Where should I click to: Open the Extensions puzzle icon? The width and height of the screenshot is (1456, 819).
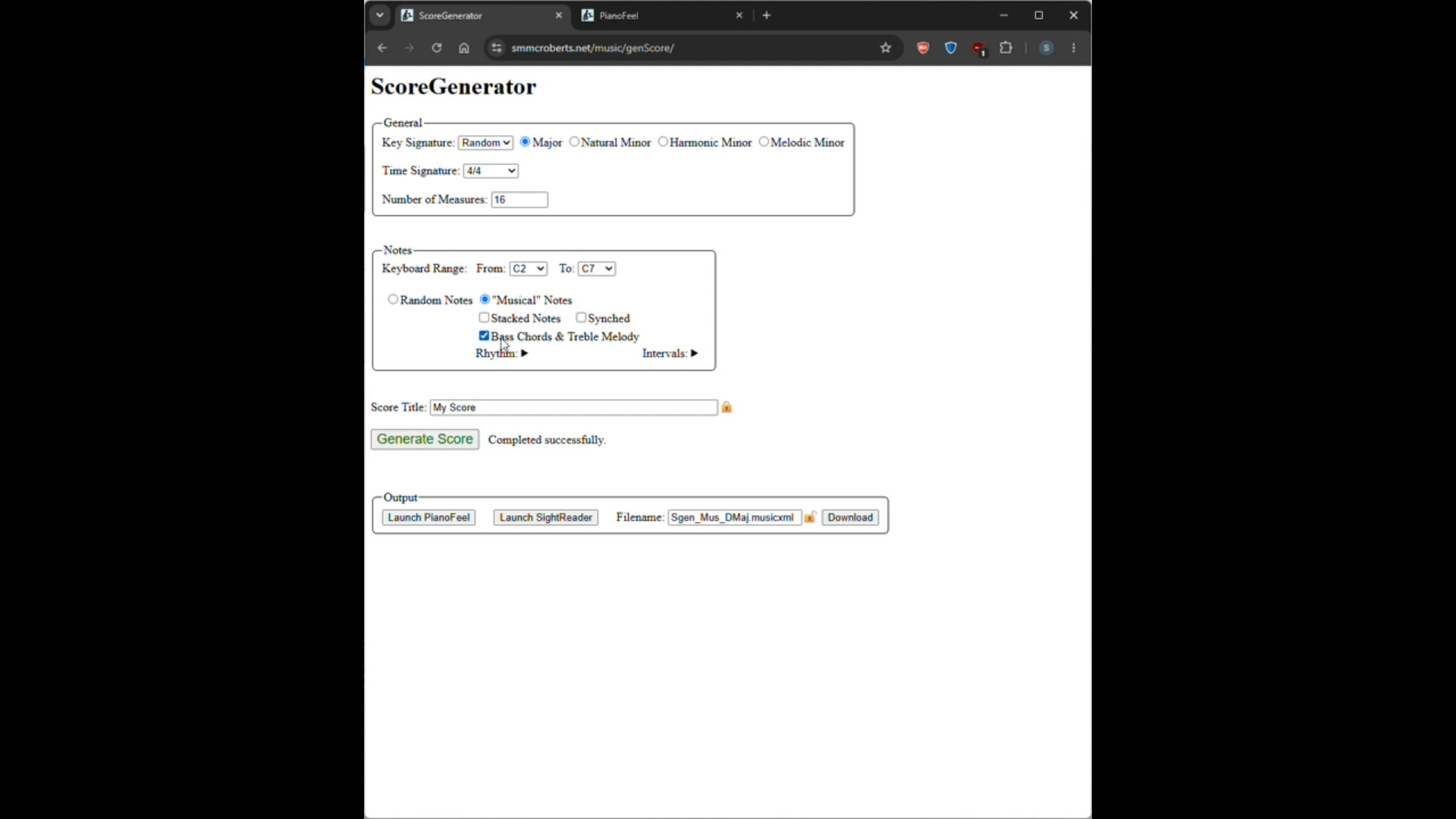coord(1006,48)
